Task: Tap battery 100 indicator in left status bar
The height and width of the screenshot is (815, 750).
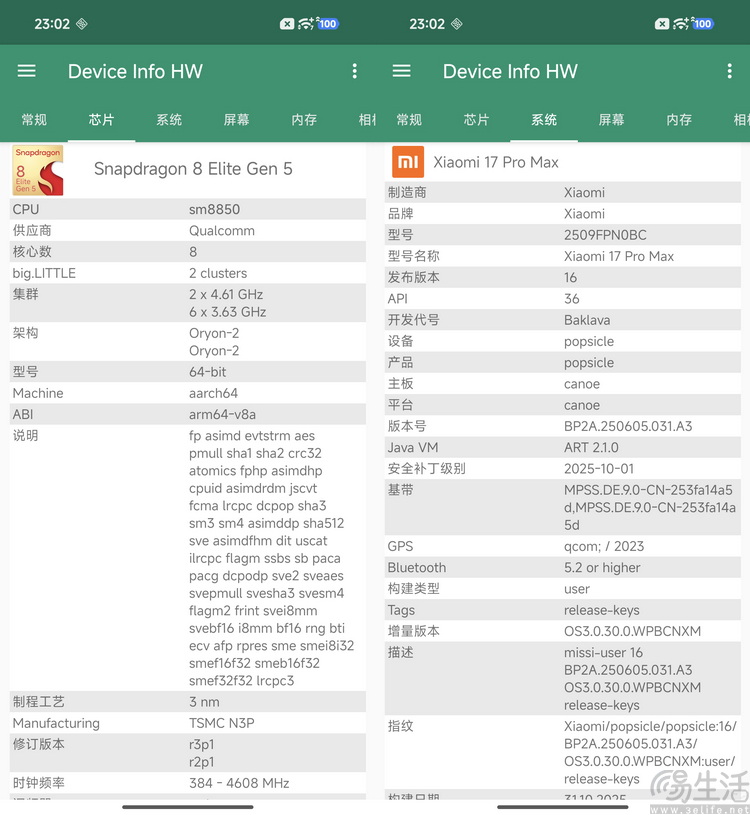Action: (327, 23)
